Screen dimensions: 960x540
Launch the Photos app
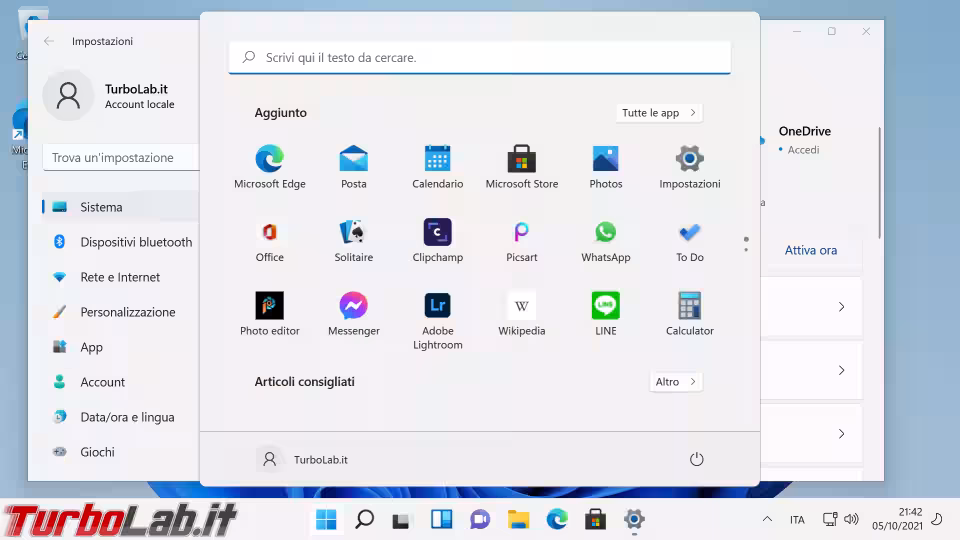[606, 167]
